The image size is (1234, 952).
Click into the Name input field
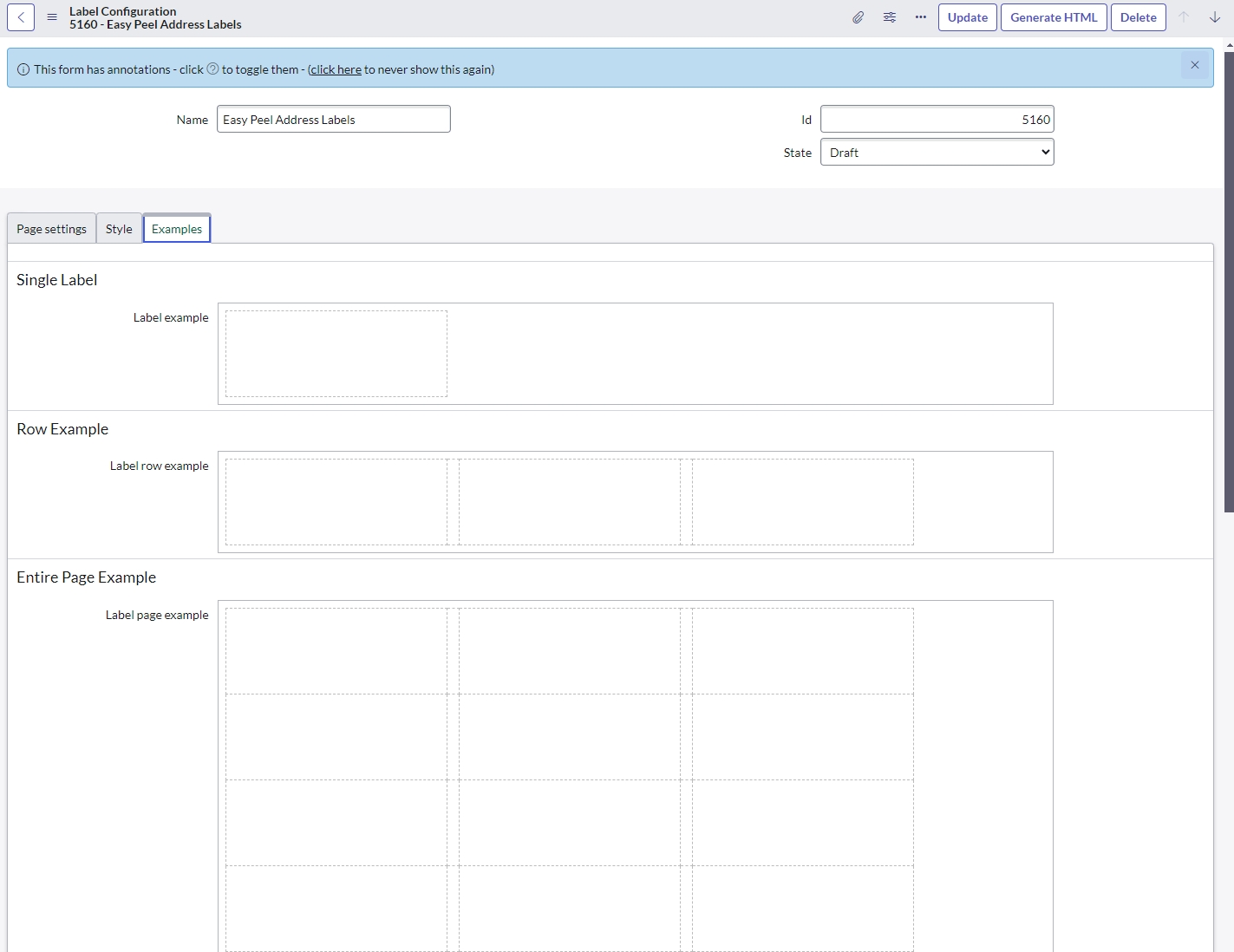click(333, 120)
